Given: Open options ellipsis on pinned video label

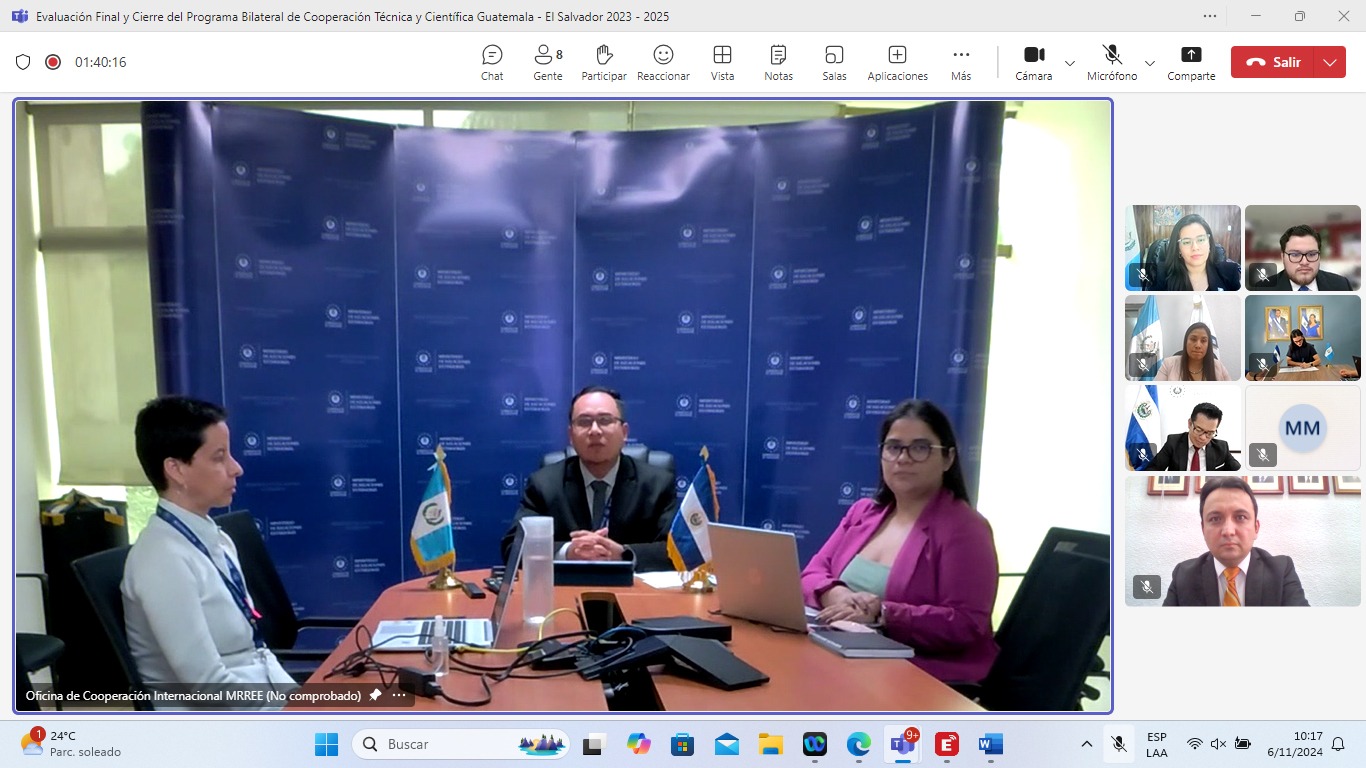Looking at the screenshot, I should click(399, 695).
